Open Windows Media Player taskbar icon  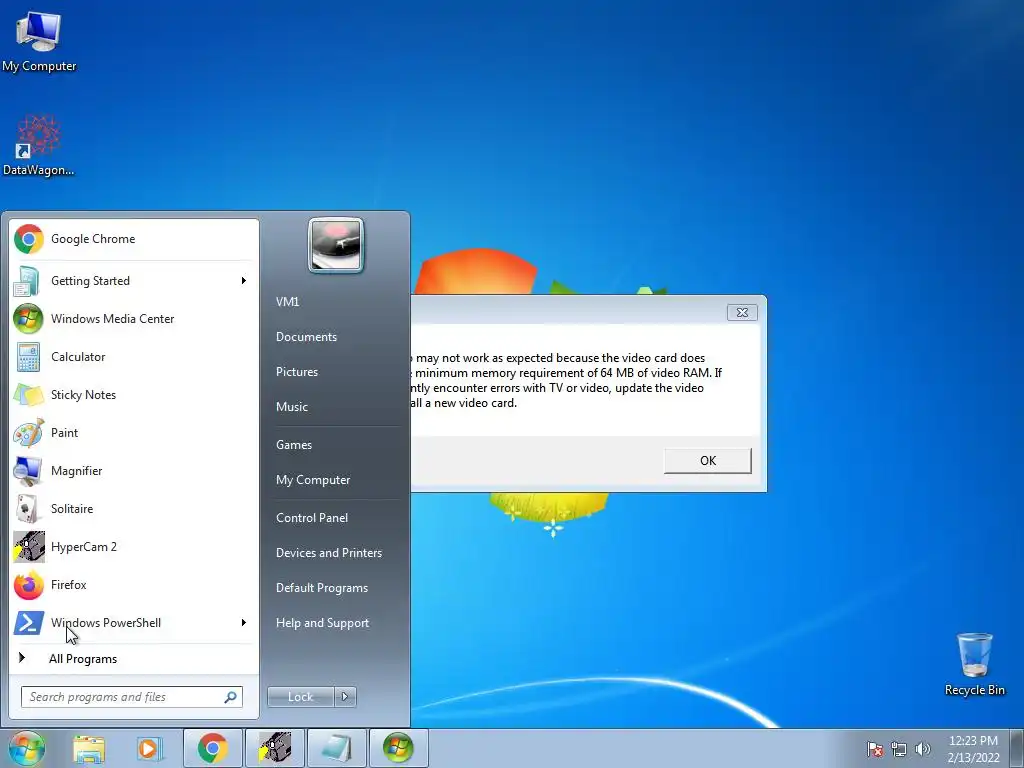(150, 748)
